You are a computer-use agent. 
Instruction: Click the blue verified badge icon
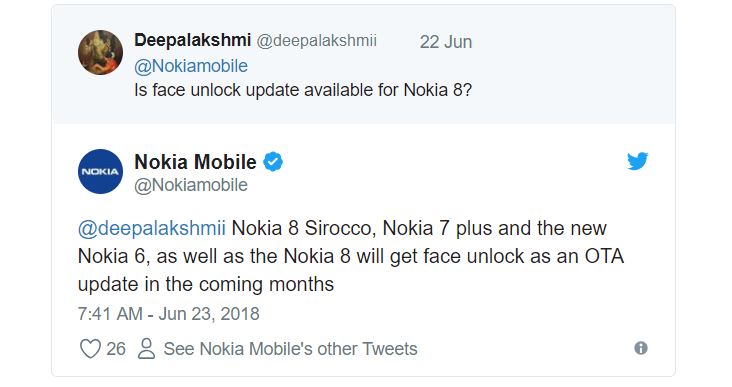coord(273,162)
